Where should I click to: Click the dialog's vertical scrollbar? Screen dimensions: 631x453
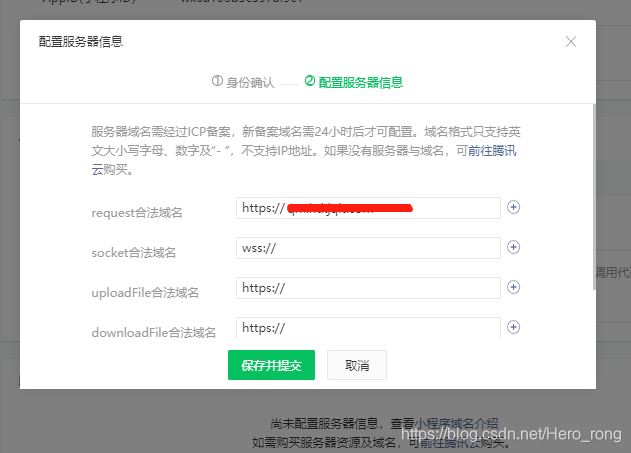pyautogui.click(x=594, y=196)
